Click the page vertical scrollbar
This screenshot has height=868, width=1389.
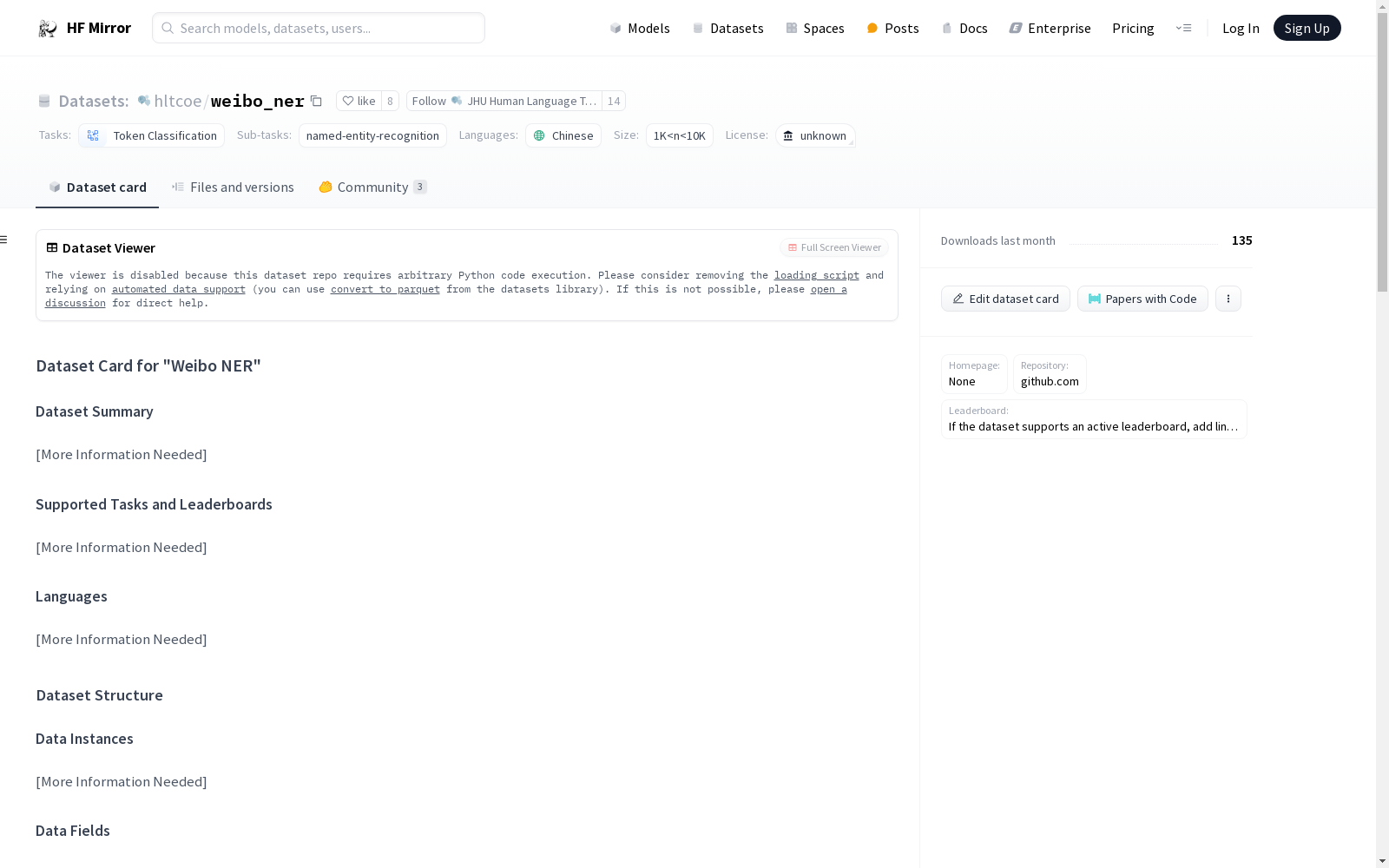1382,152
